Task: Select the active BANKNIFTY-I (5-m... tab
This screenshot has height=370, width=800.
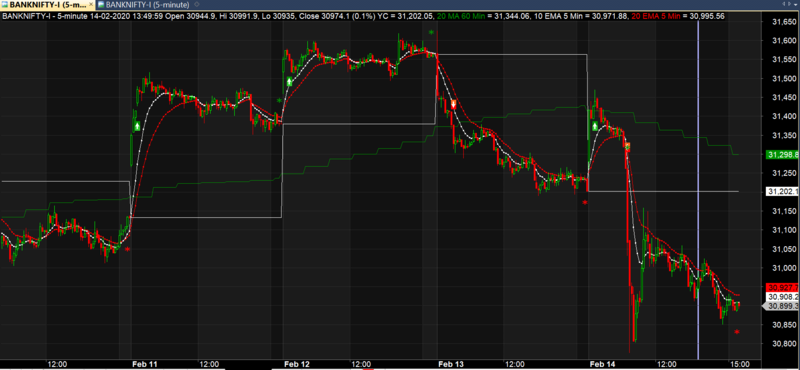Action: coord(45,5)
